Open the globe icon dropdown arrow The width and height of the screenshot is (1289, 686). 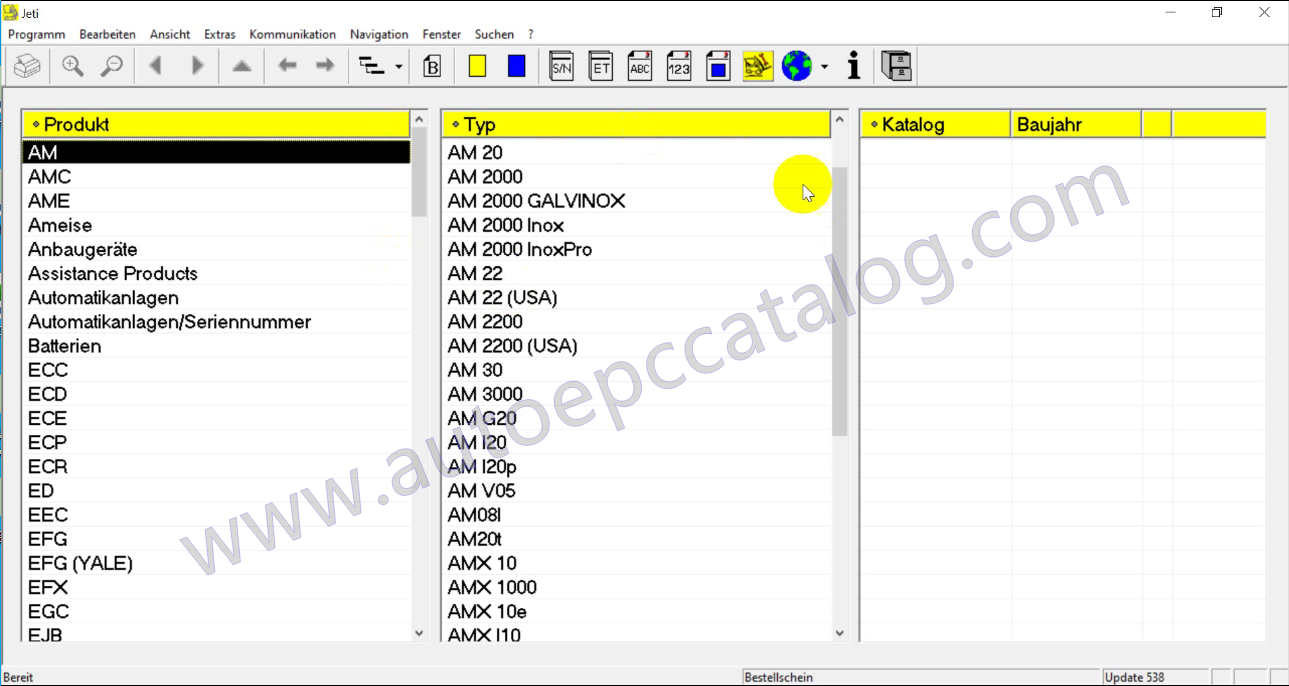click(x=823, y=65)
